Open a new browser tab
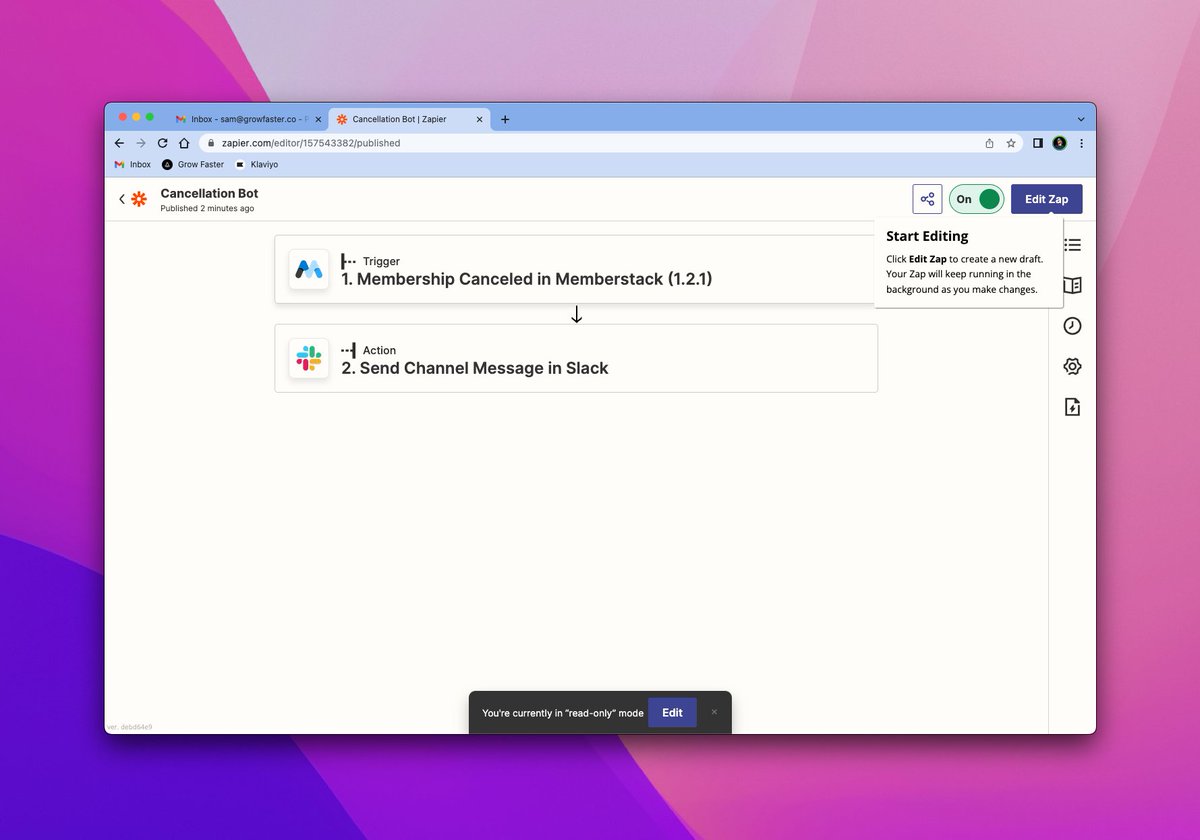 click(x=505, y=119)
